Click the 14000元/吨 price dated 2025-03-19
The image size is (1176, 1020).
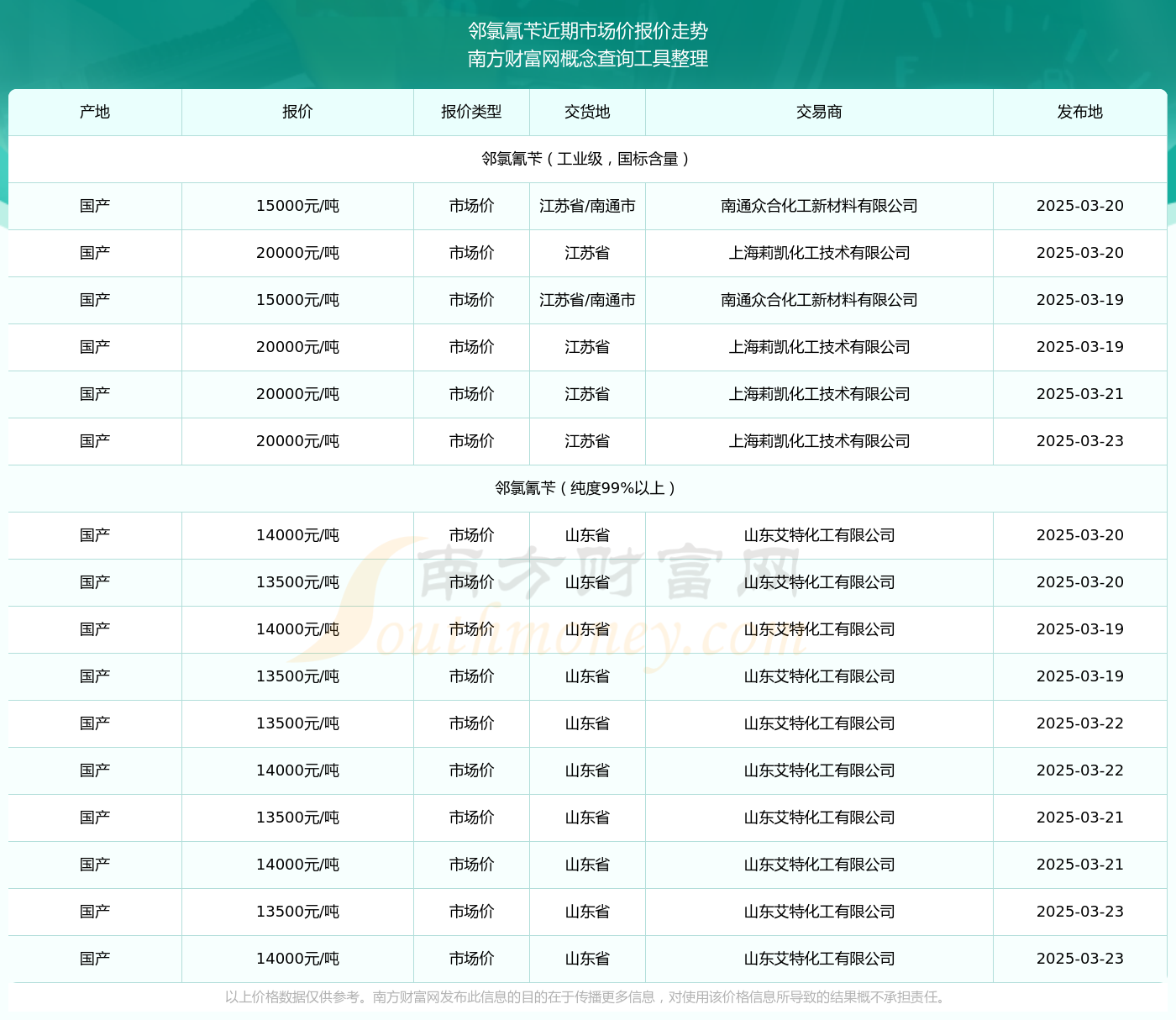297,629
